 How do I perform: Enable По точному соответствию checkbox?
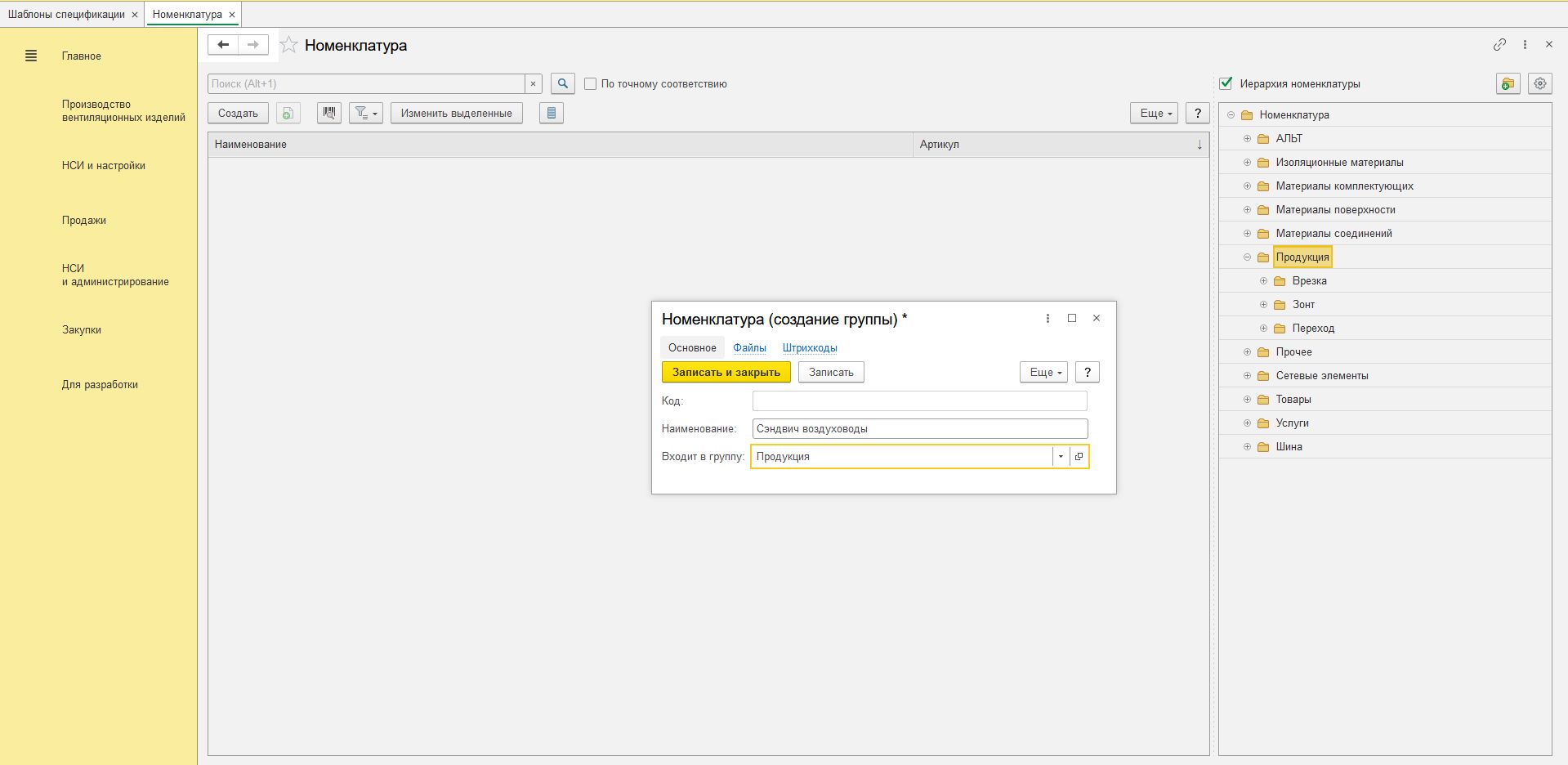590,84
